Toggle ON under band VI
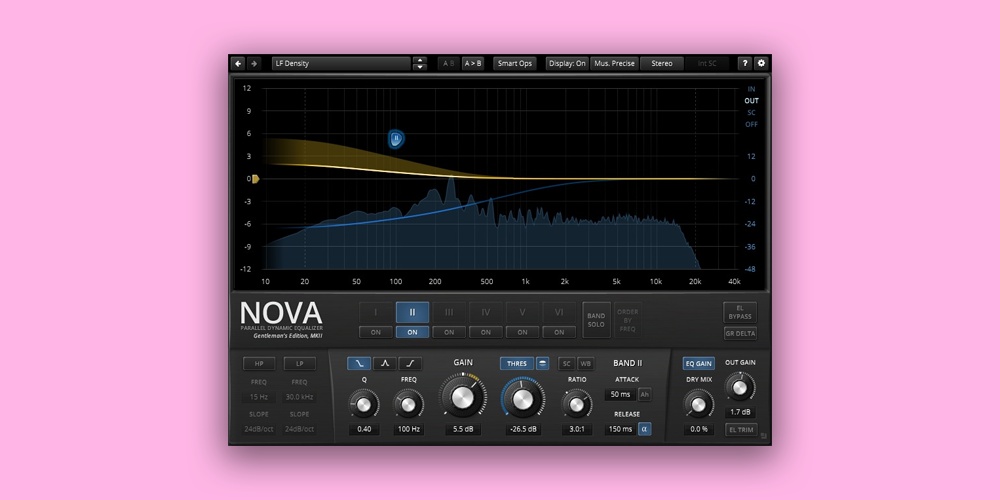Screen dimensions: 1000x500 point(559,332)
